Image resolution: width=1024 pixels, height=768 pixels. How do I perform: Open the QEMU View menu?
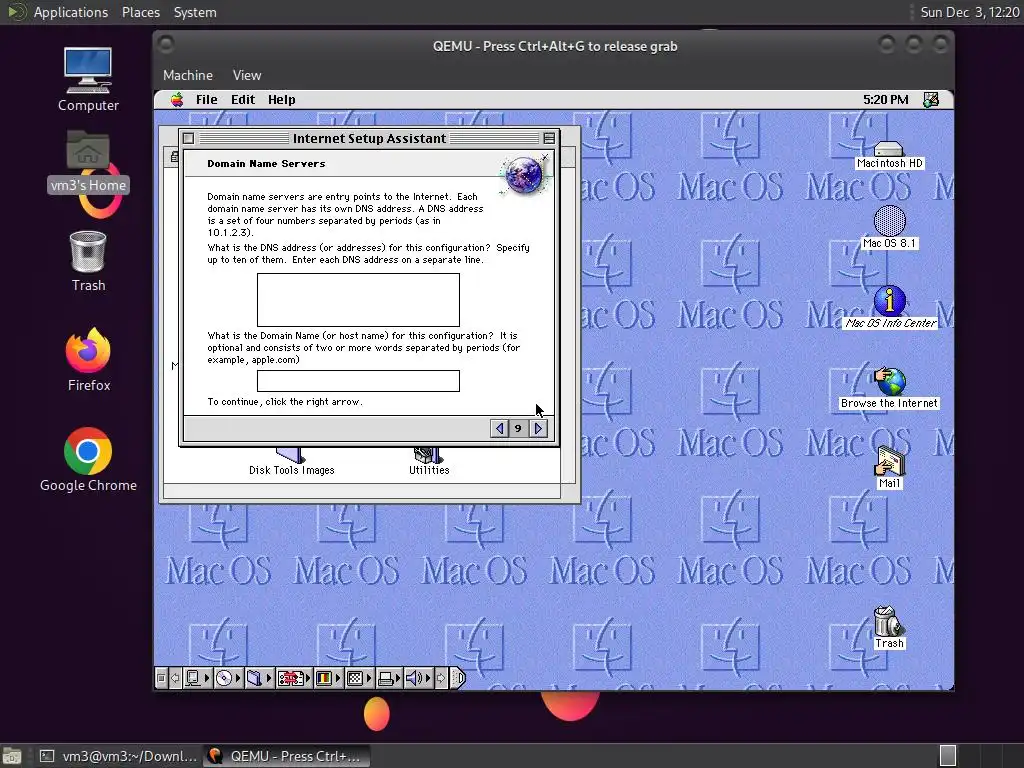point(247,75)
